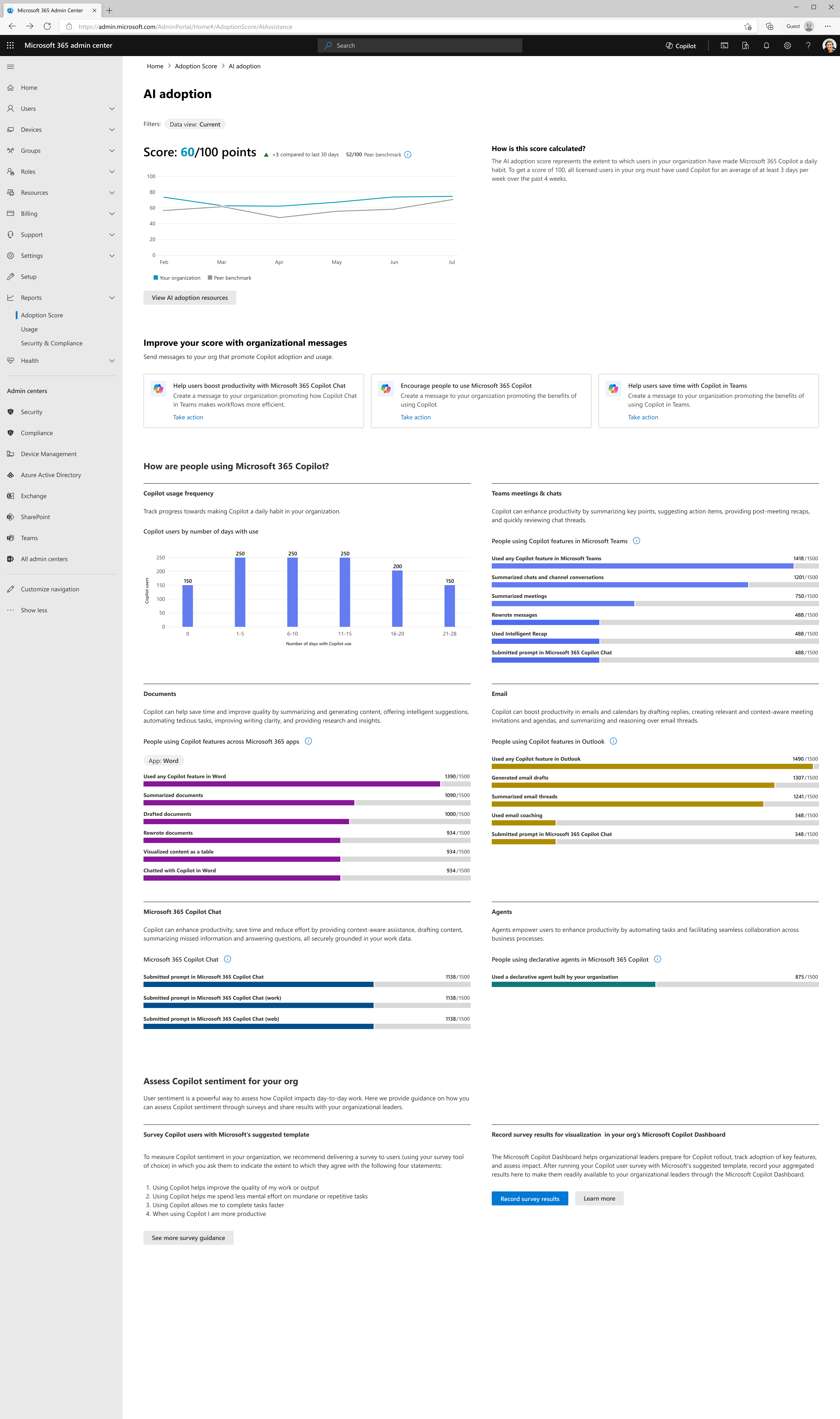Viewport: 840px width, 1419px height.
Task: Take action on Encourage people to use Copilot
Action: pyautogui.click(x=415, y=417)
